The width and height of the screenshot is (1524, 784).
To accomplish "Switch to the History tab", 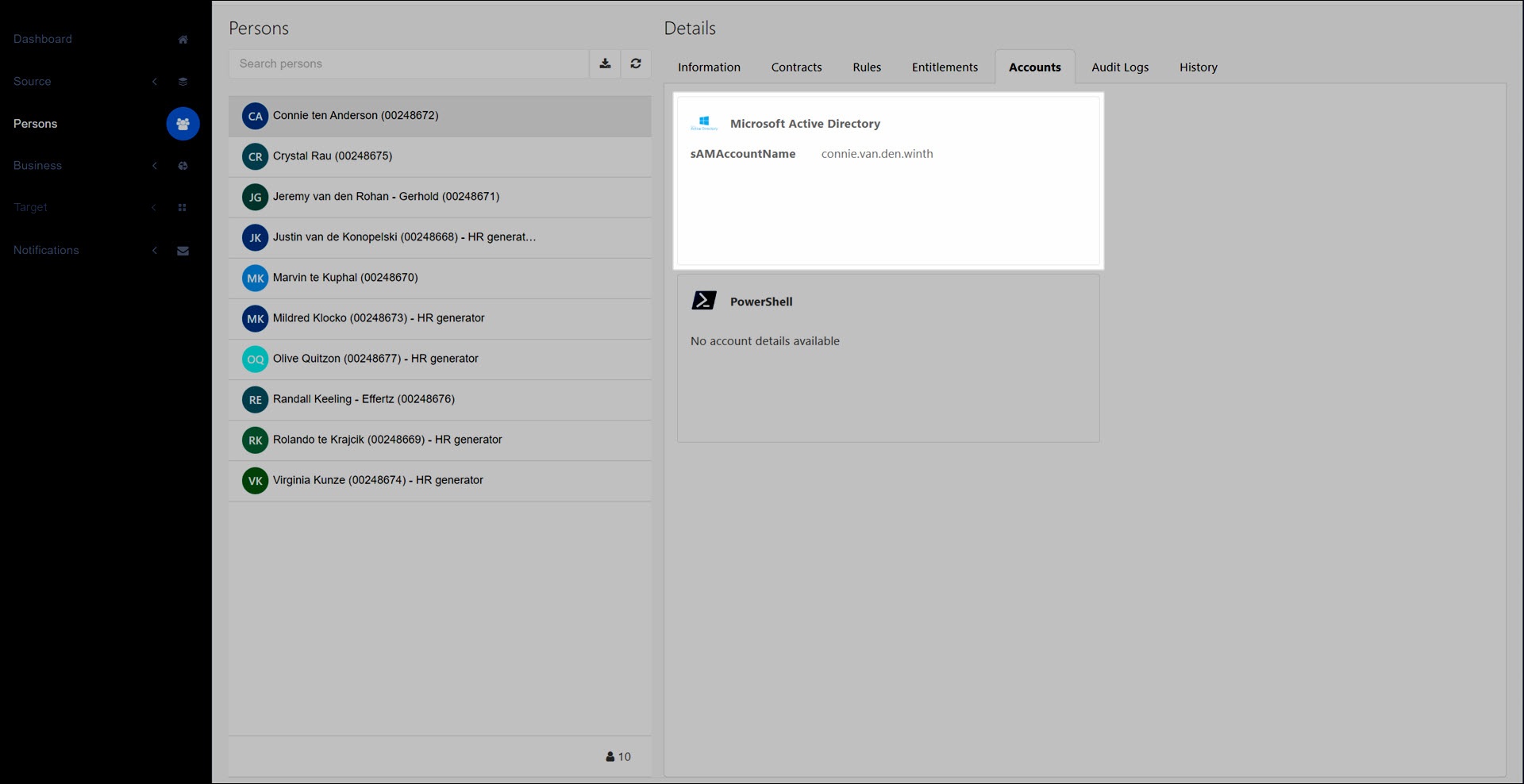I will pyautogui.click(x=1198, y=67).
